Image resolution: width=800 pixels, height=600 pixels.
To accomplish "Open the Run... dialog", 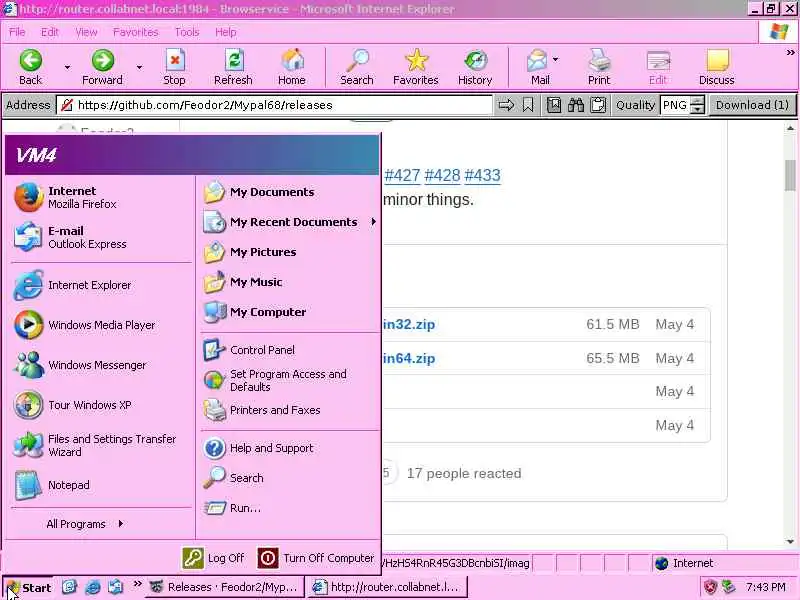I will pyautogui.click(x=289, y=508).
